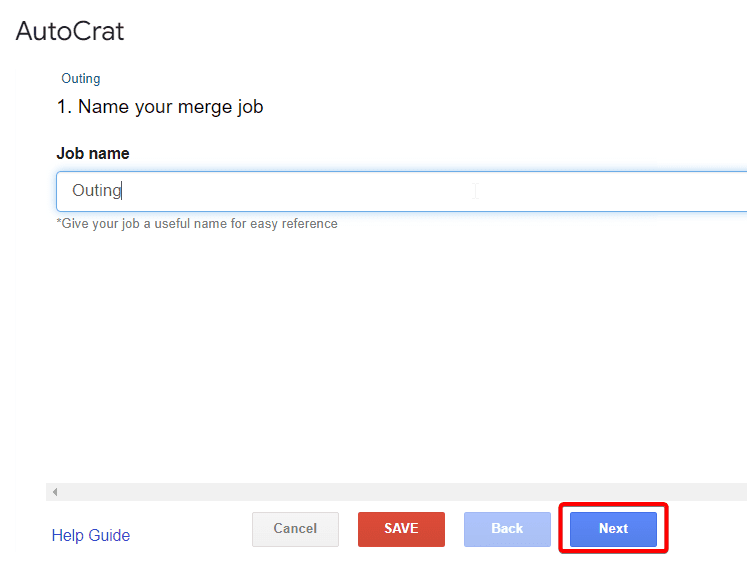
Task: Click the Back button
Action: point(507,529)
